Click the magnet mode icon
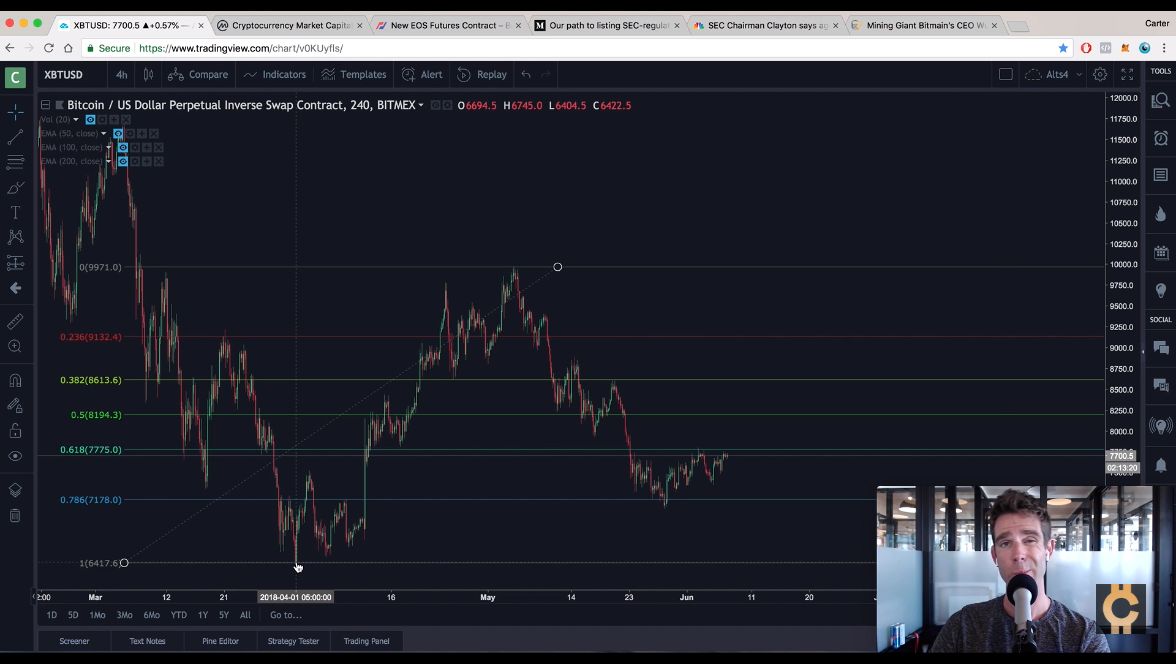Viewport: 1176px width, 664px height. pyautogui.click(x=15, y=380)
